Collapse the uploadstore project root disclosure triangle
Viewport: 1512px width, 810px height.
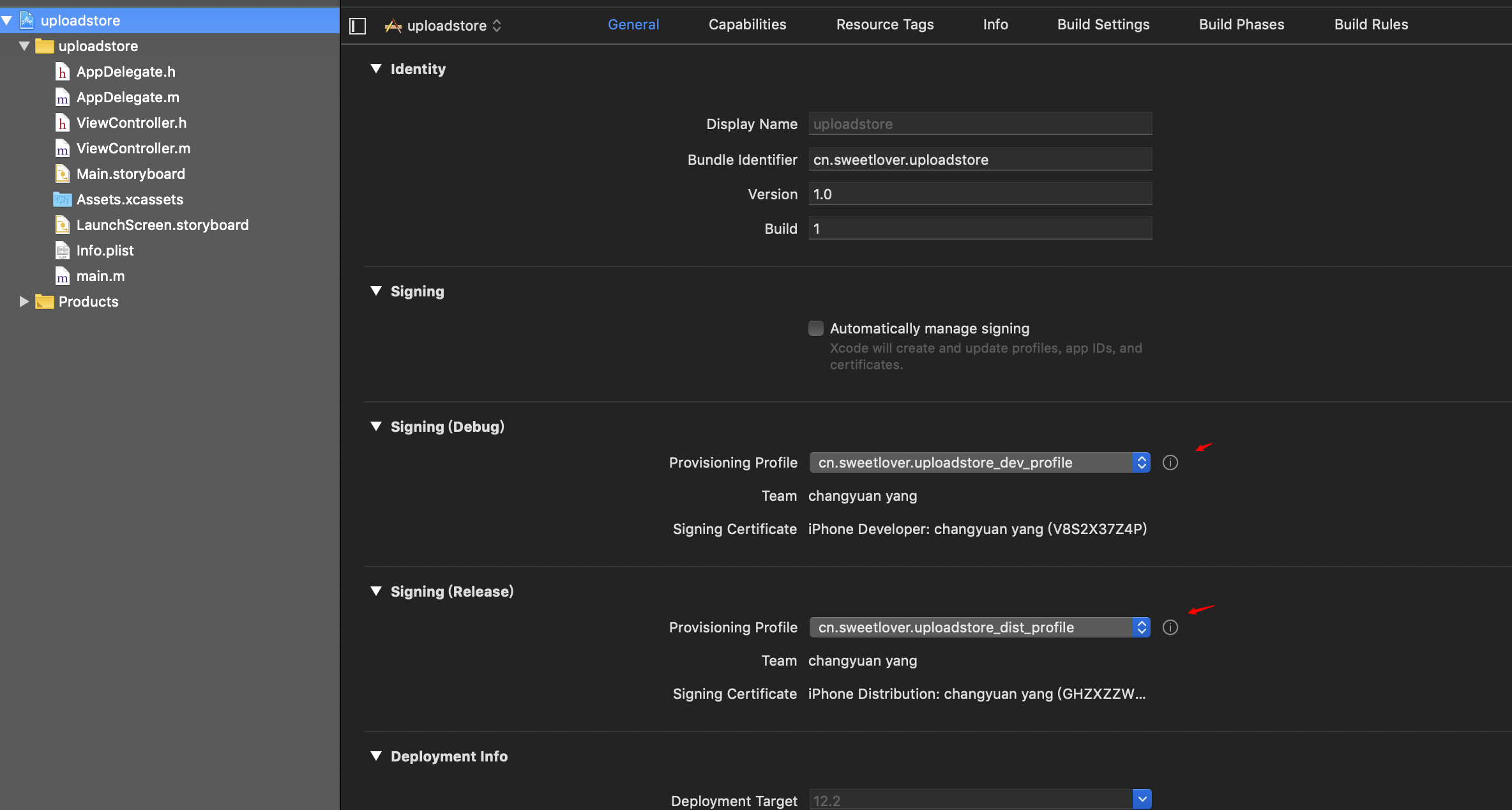[7, 20]
